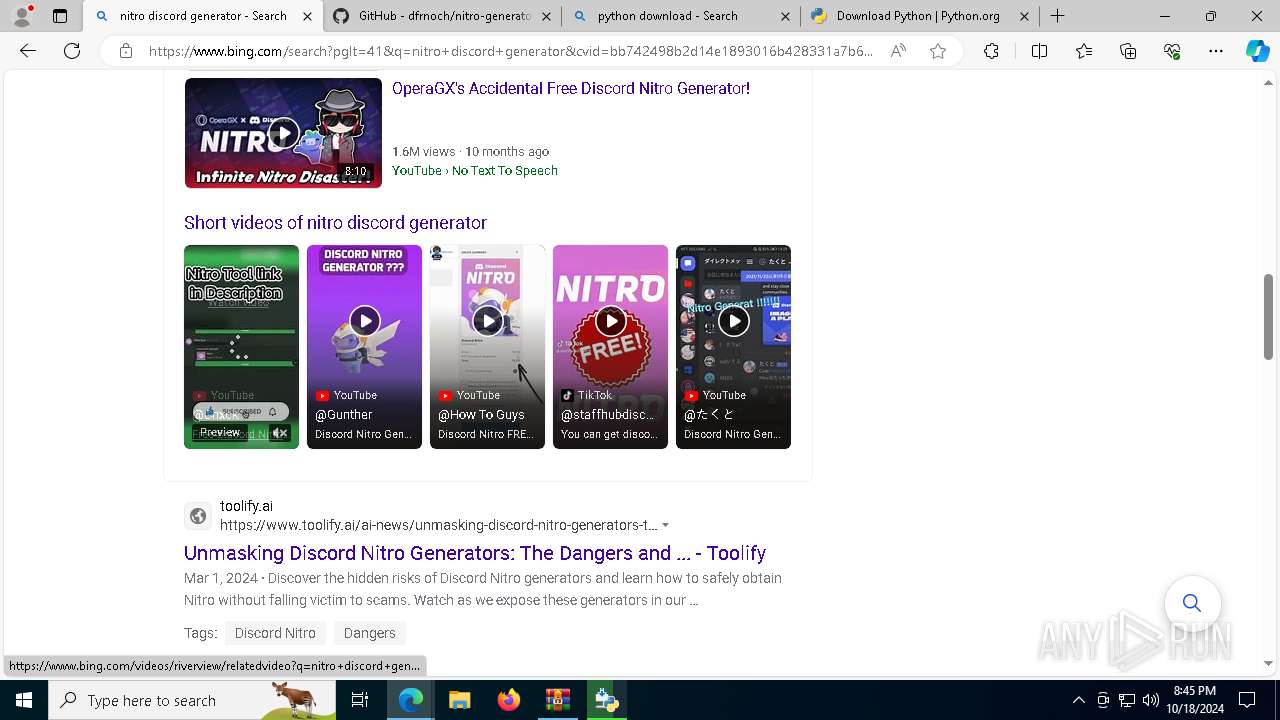Reload the page with the refresh icon
Viewport: 1280px width, 720px height.
coord(72,51)
